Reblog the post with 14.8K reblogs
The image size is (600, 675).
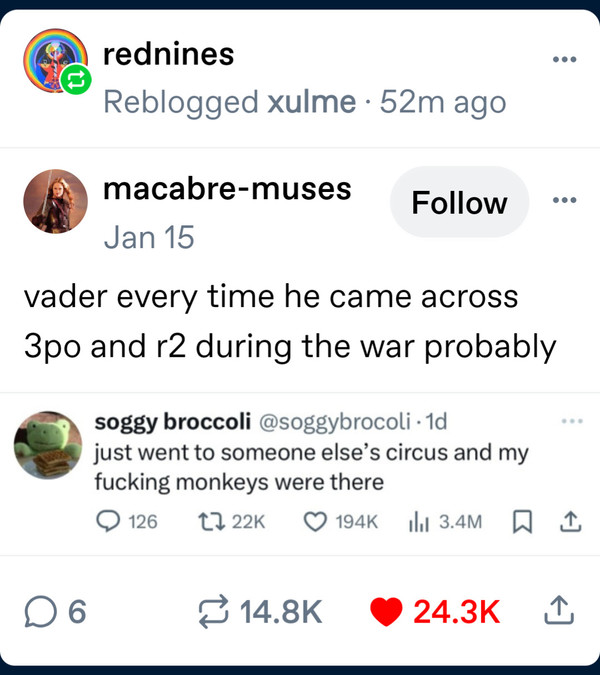tap(213, 612)
